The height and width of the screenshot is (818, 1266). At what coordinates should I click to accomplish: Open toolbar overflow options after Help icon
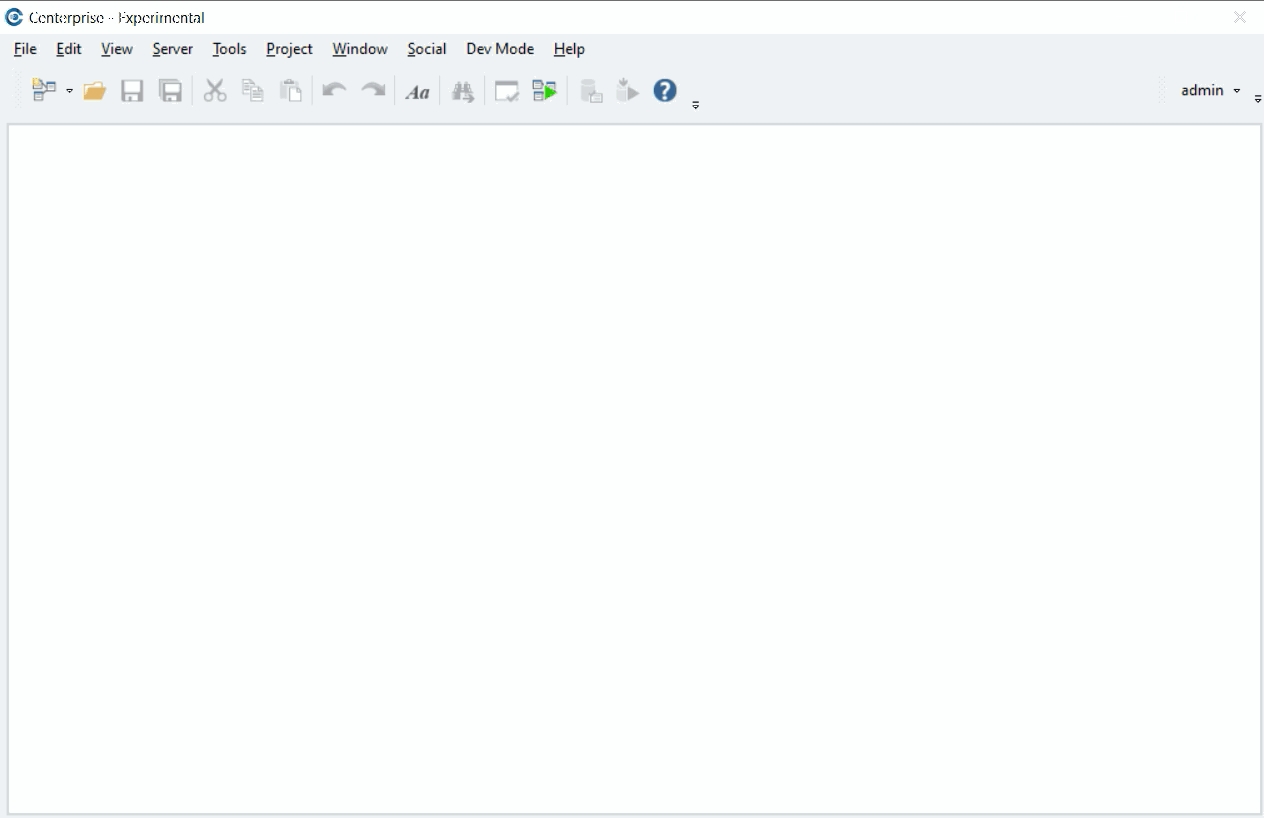pos(696,105)
